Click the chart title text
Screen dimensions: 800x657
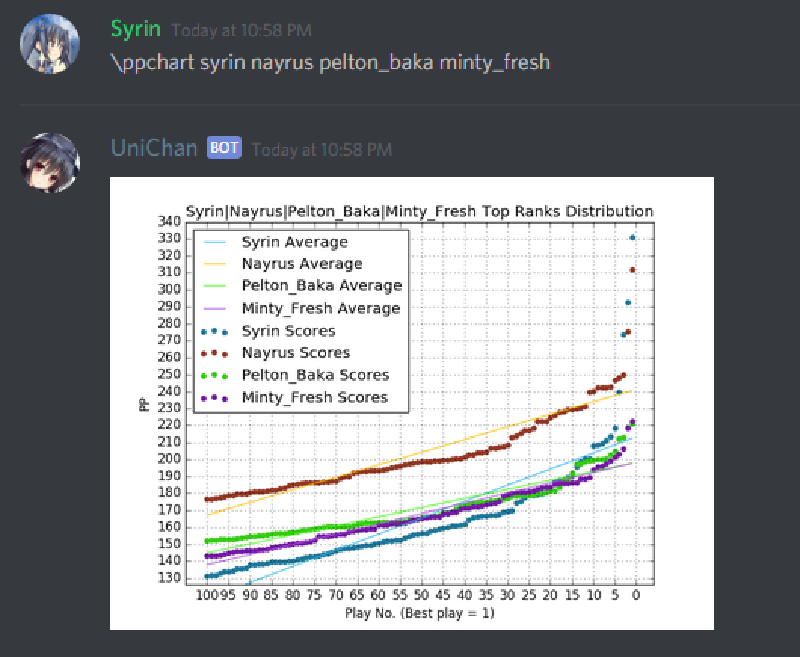[419, 212]
